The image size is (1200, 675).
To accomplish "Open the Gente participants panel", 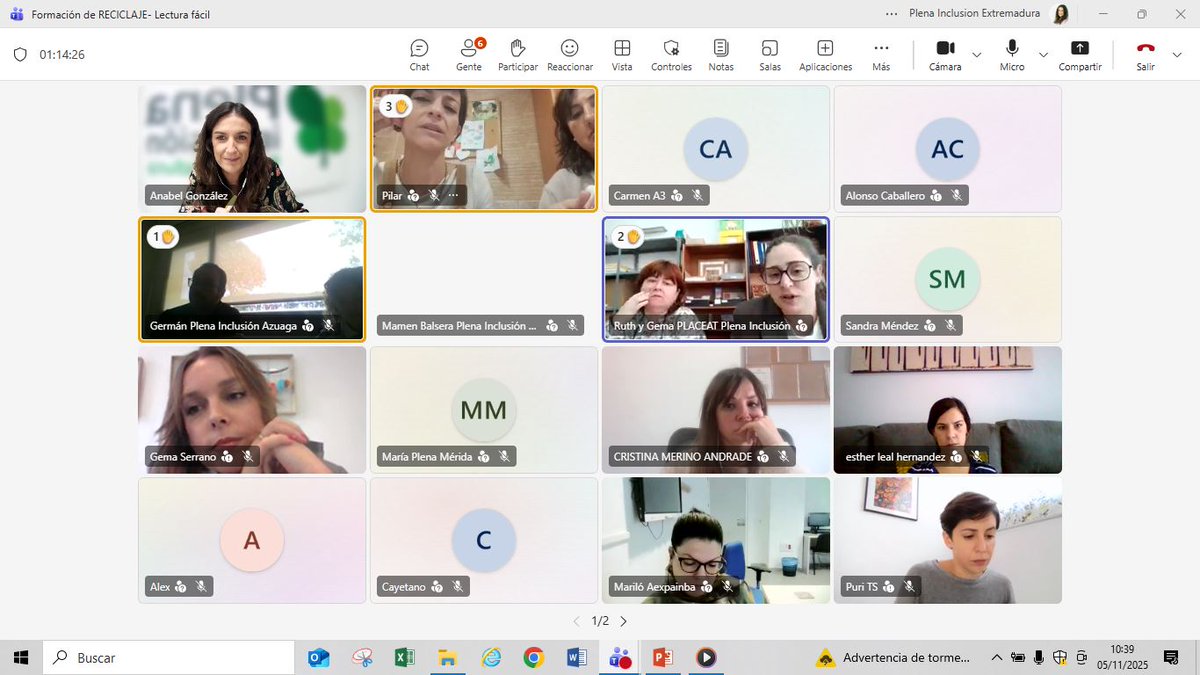I will [x=469, y=54].
